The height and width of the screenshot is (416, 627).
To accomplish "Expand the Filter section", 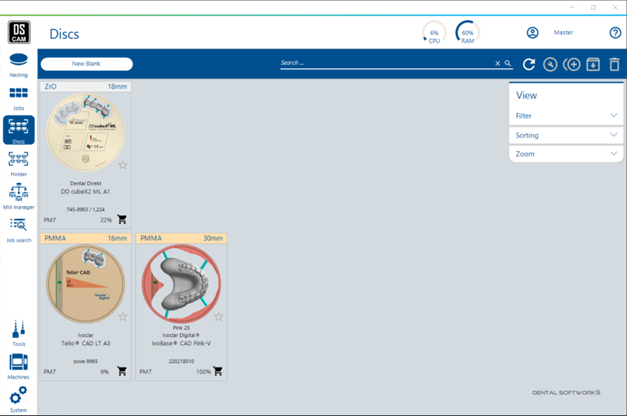I will (x=565, y=116).
